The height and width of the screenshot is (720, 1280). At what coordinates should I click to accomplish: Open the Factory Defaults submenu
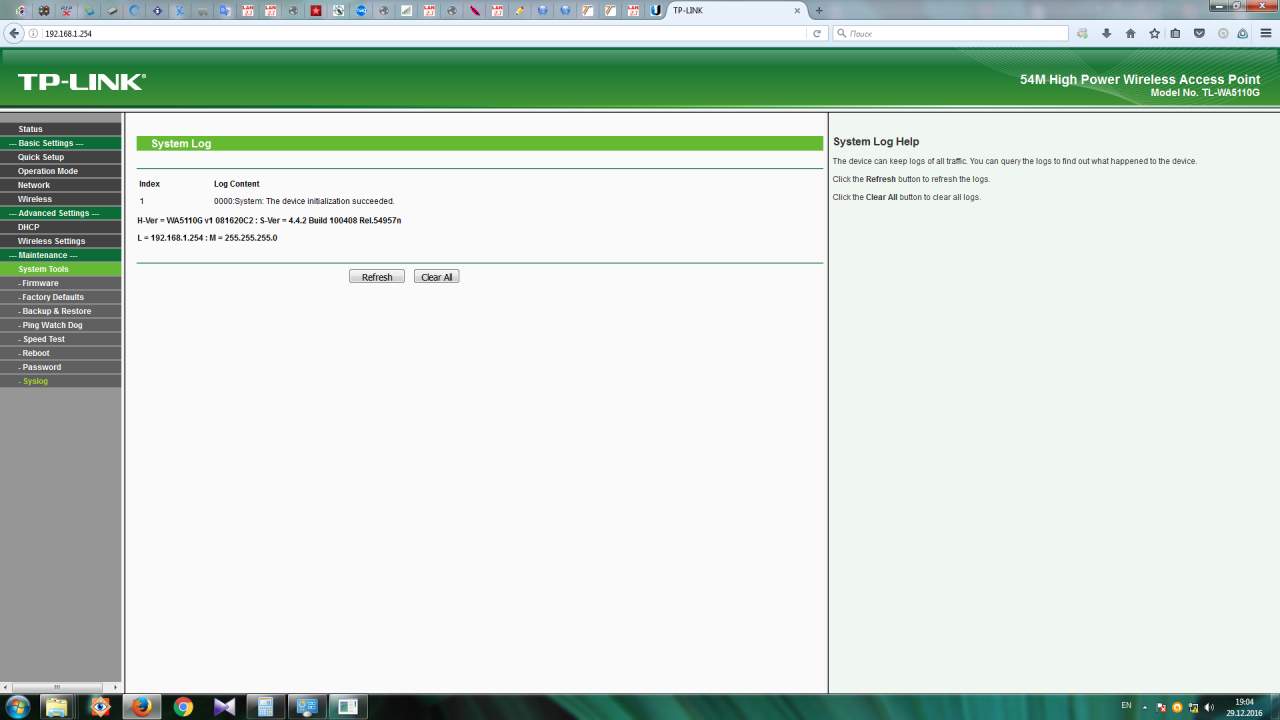click(51, 297)
